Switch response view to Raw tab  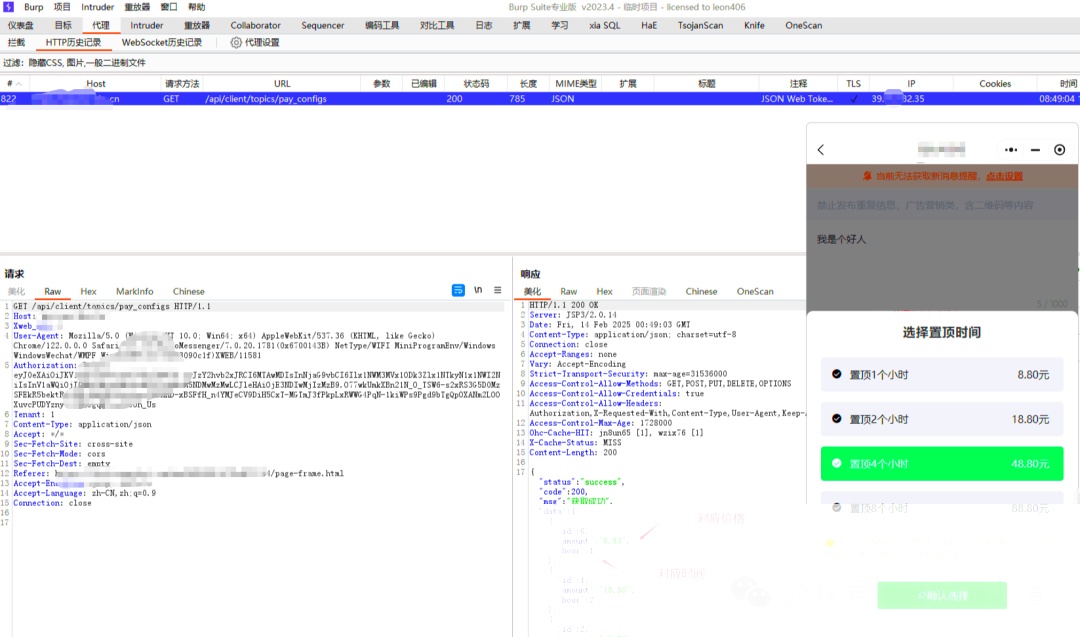[x=568, y=292]
